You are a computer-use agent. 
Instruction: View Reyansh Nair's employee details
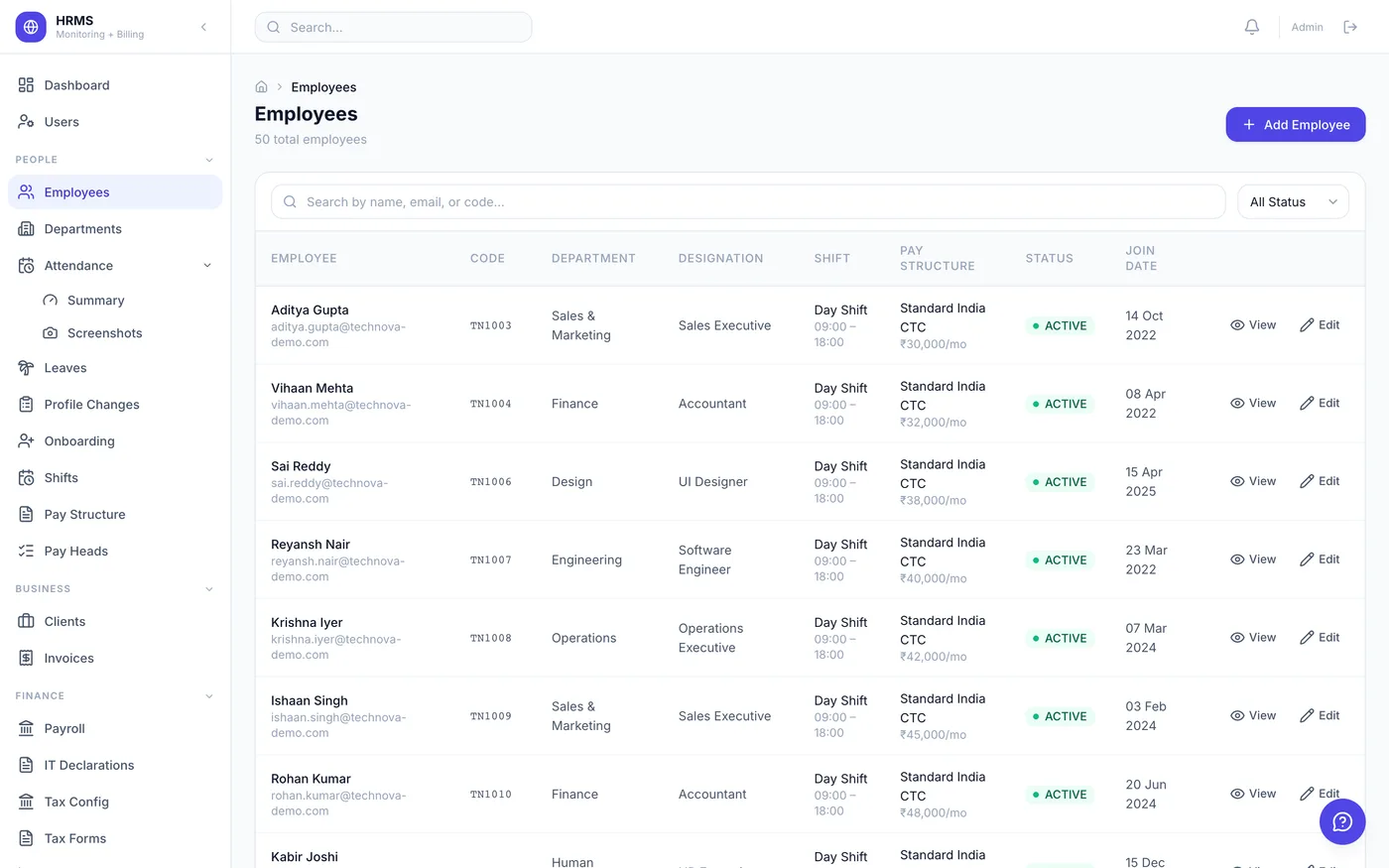click(x=1253, y=560)
